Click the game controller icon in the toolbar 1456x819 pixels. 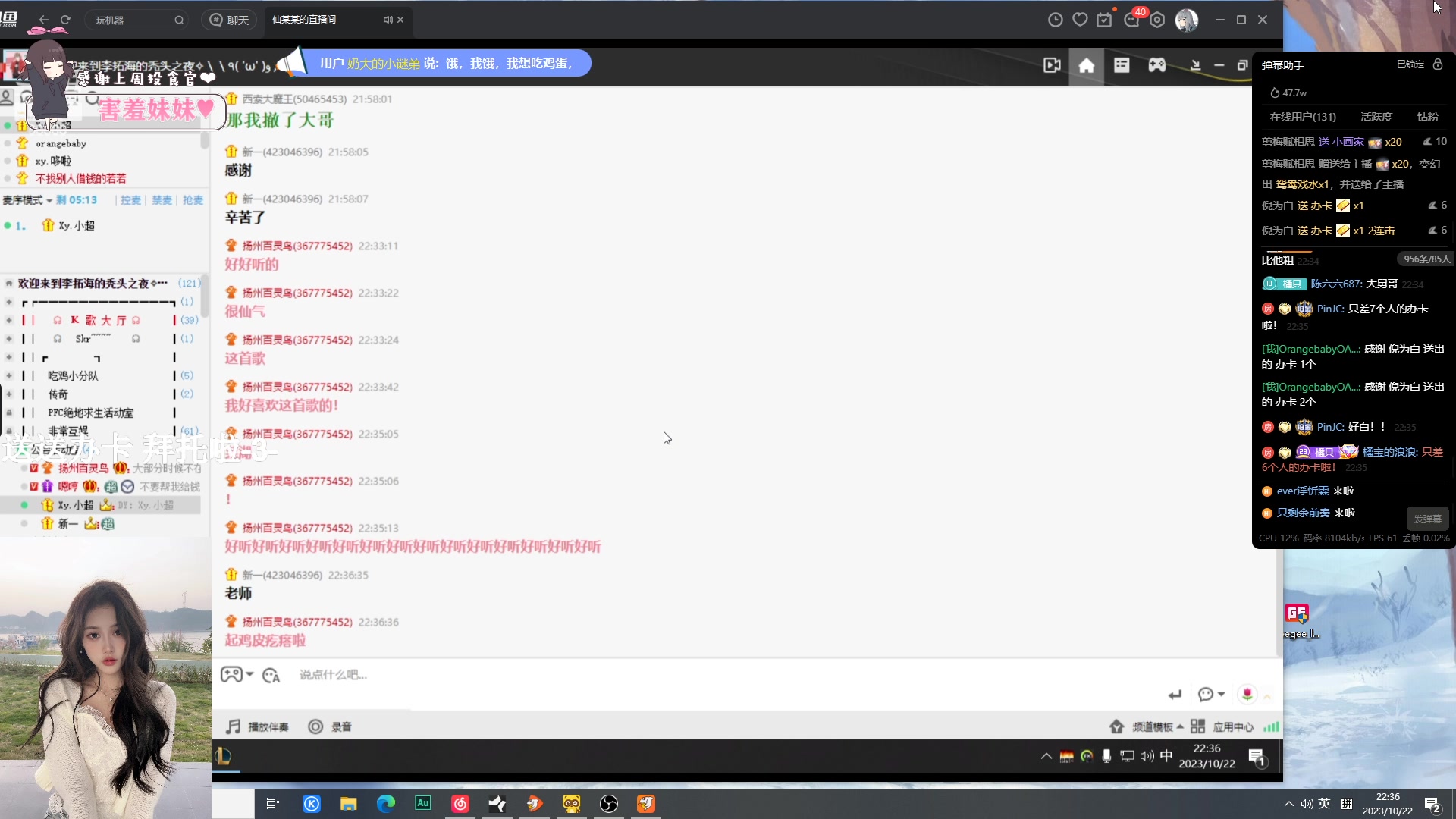click(1156, 65)
